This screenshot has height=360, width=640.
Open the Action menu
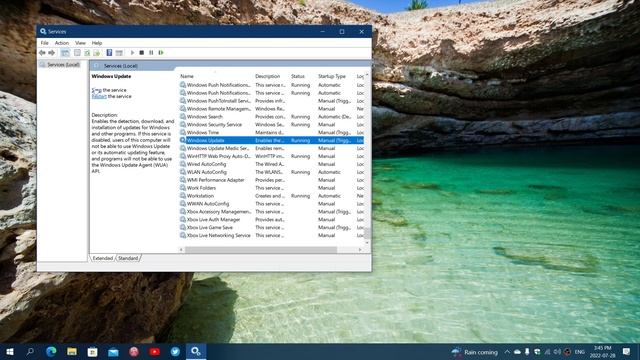(x=62, y=43)
